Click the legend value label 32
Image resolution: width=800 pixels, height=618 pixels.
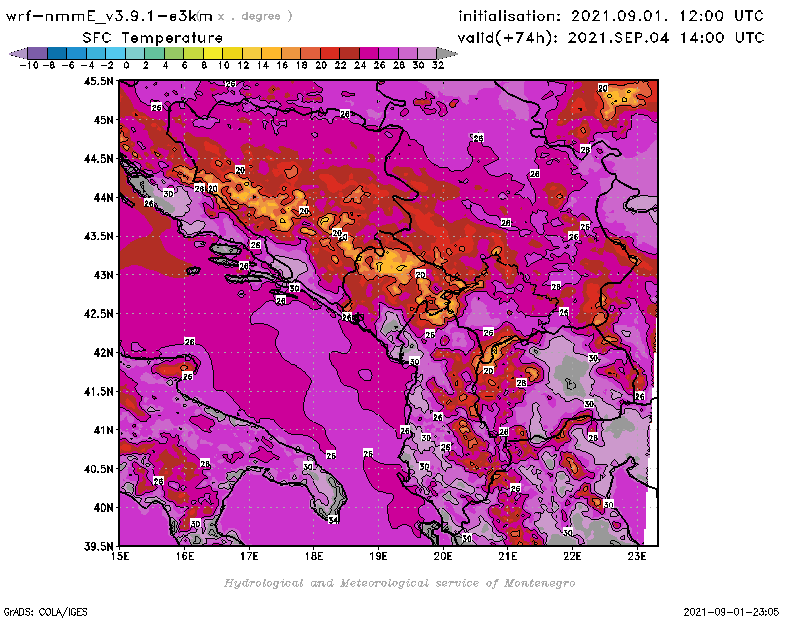pyautogui.click(x=438, y=65)
